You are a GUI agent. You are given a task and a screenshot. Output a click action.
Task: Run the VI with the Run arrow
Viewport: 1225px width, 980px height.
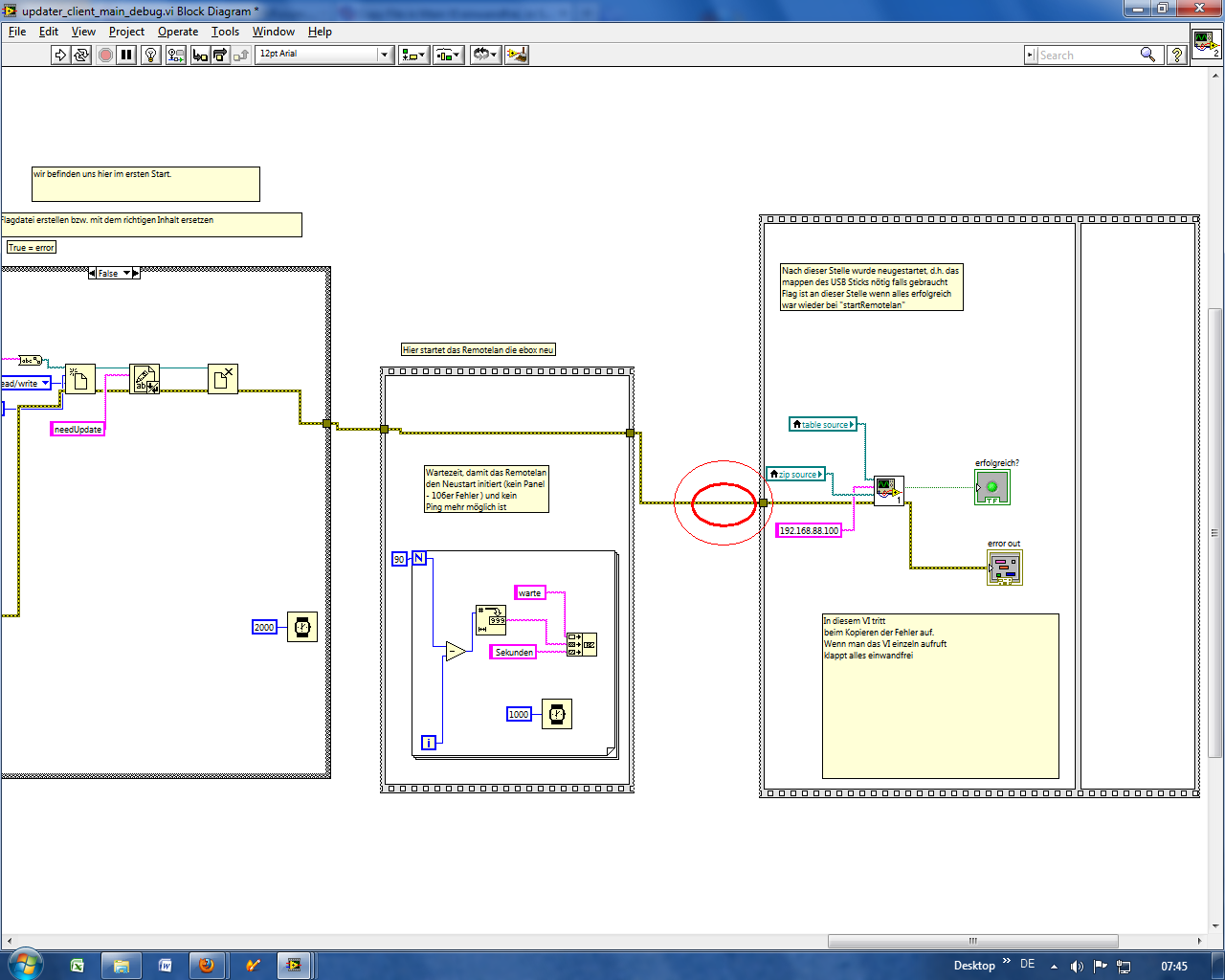(x=60, y=55)
